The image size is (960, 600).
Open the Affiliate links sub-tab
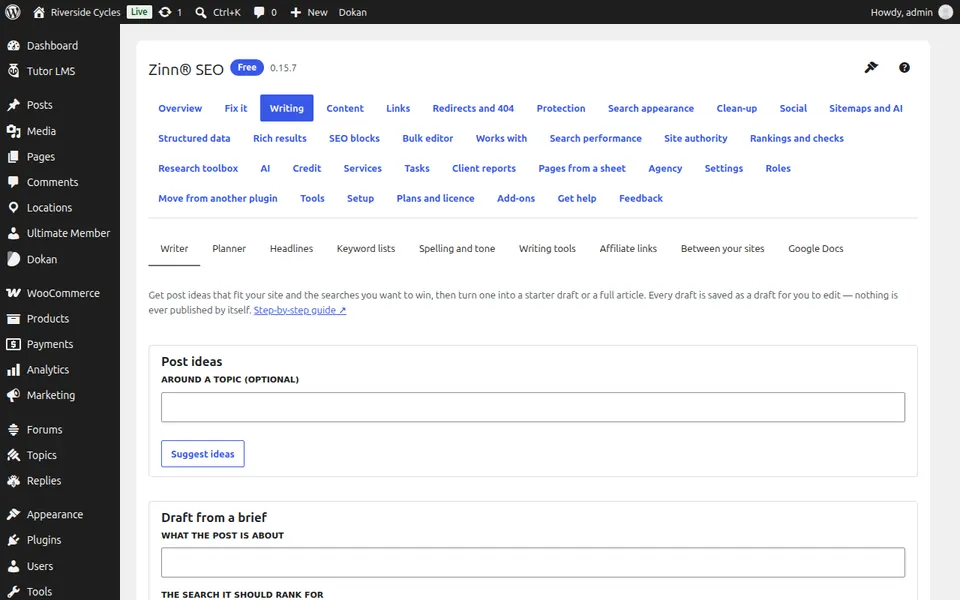coord(628,249)
